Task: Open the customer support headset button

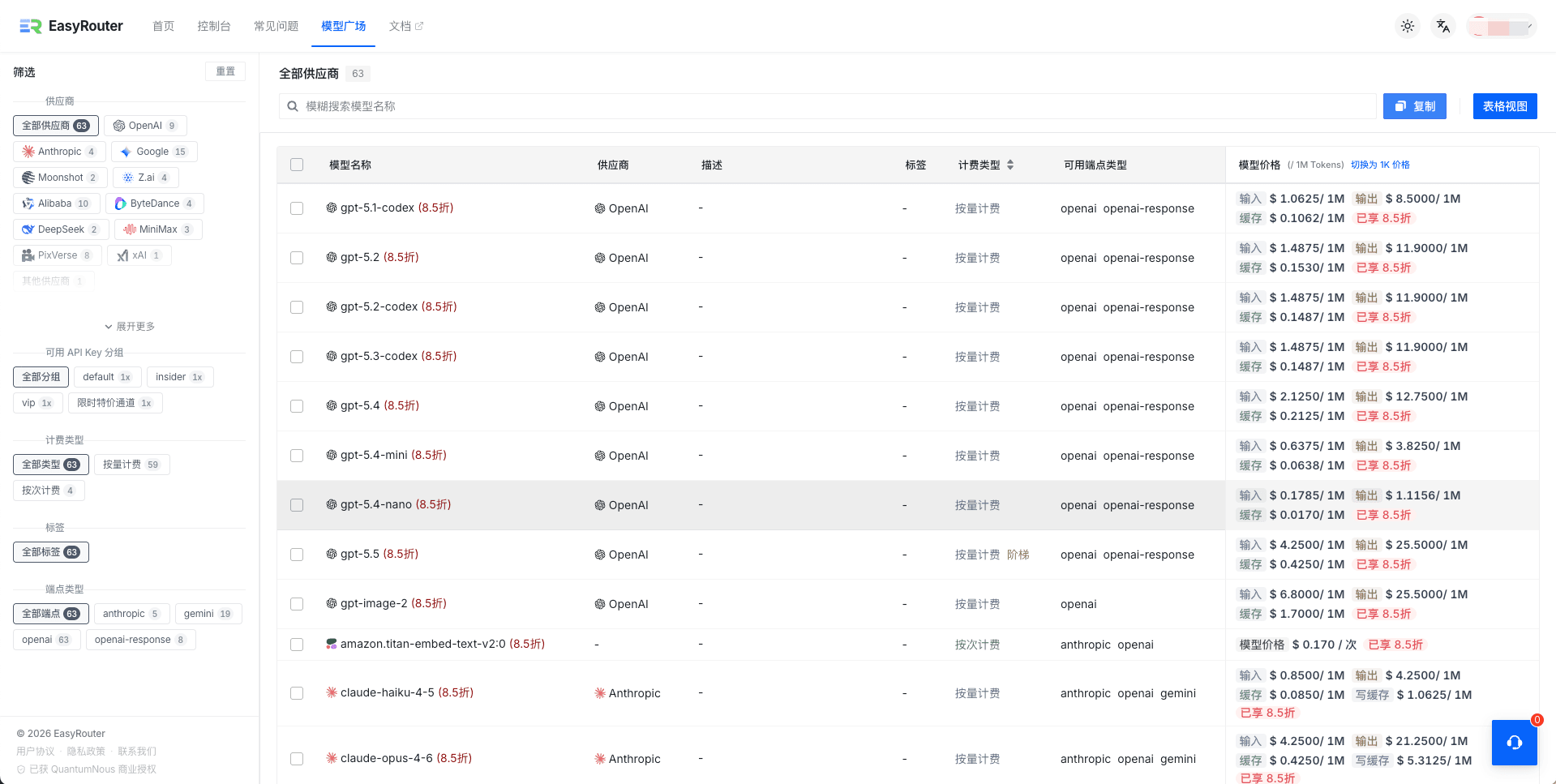Action: click(x=1514, y=742)
